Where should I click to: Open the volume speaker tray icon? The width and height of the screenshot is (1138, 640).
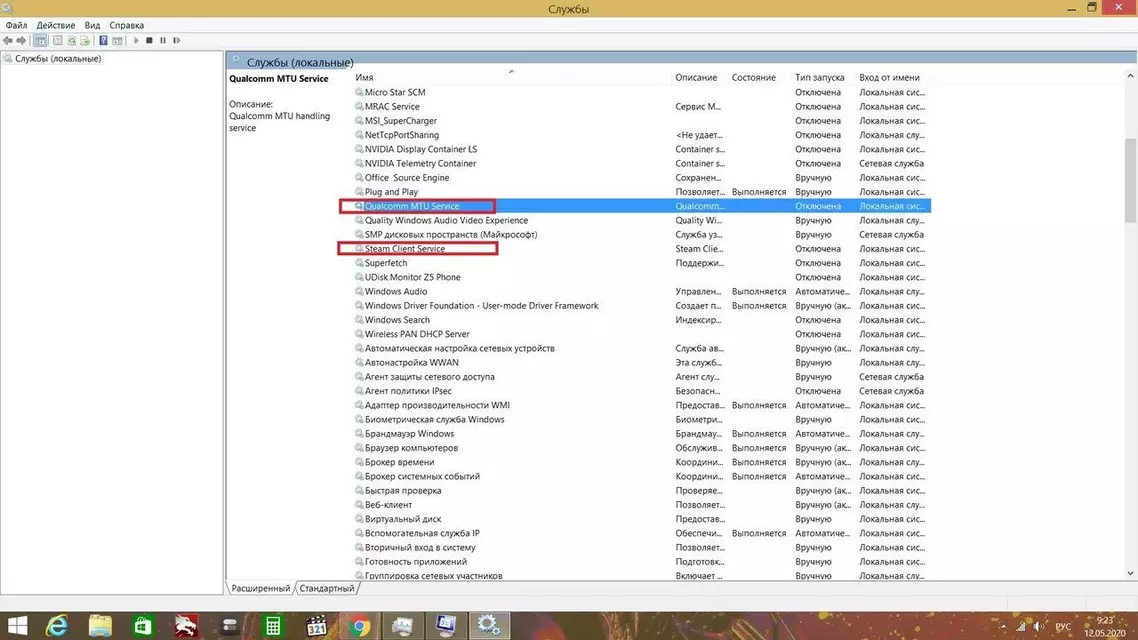pos(1039,626)
